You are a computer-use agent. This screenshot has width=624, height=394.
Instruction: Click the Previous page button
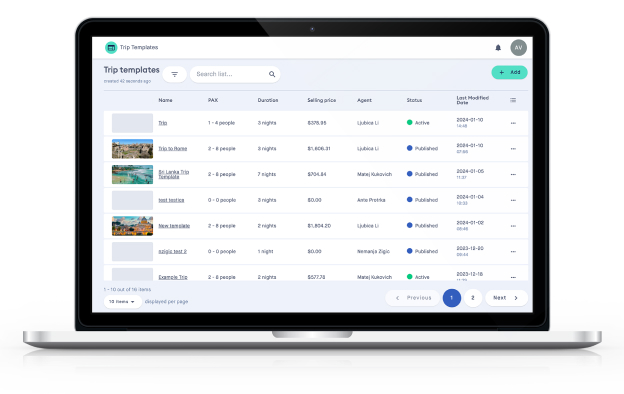click(413, 298)
